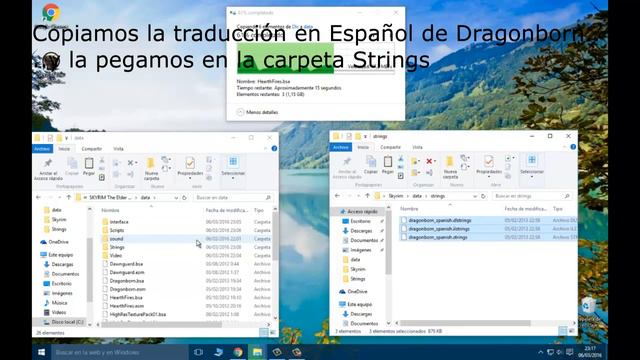Click search box Buscar en data
640x360 pixels.
tap(233, 198)
